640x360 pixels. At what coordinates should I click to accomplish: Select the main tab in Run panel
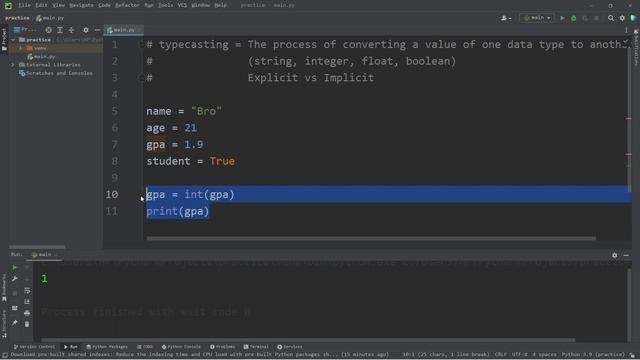click(44, 255)
